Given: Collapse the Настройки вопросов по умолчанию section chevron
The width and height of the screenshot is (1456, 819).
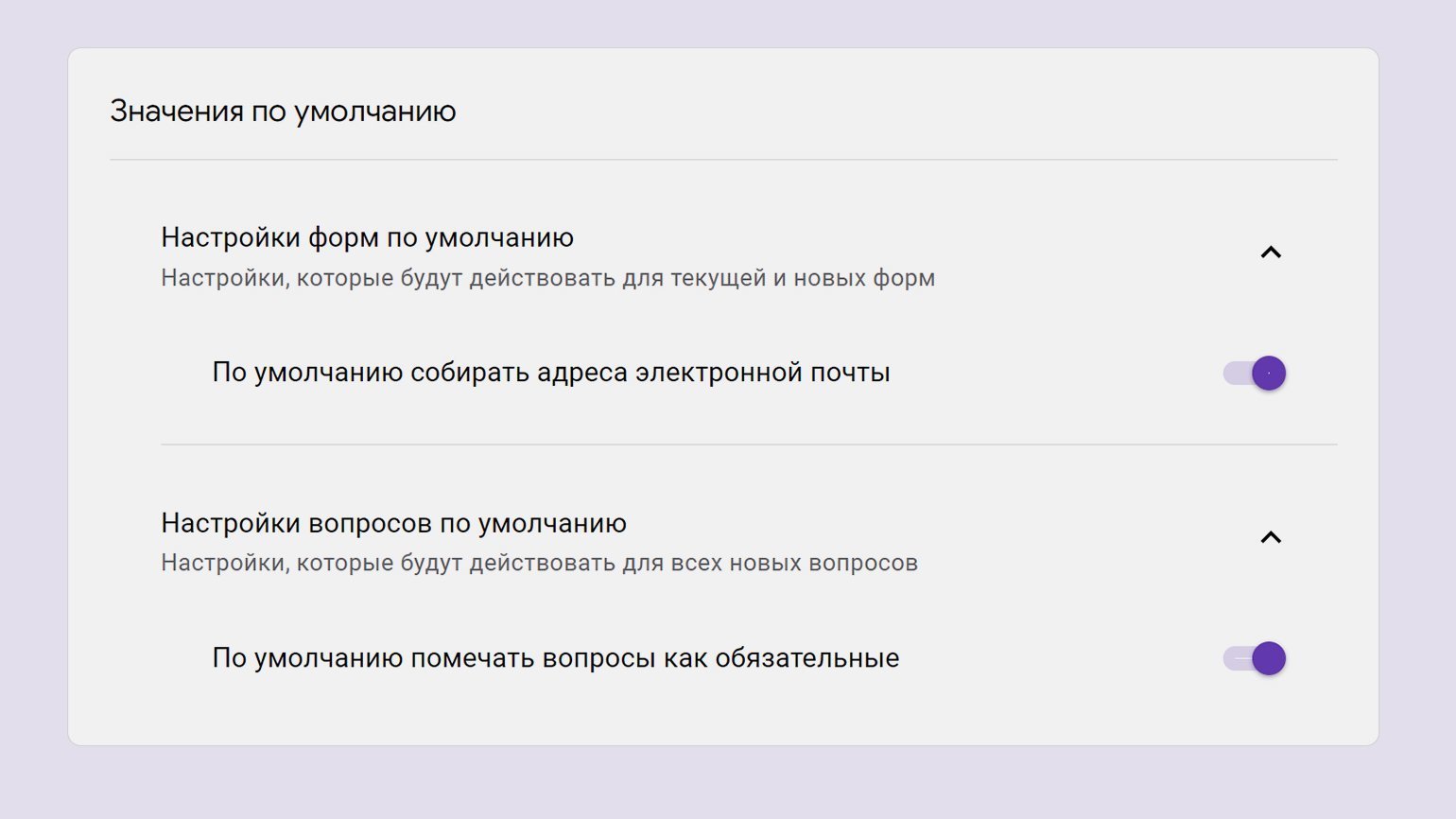Looking at the screenshot, I should pos(1271,537).
